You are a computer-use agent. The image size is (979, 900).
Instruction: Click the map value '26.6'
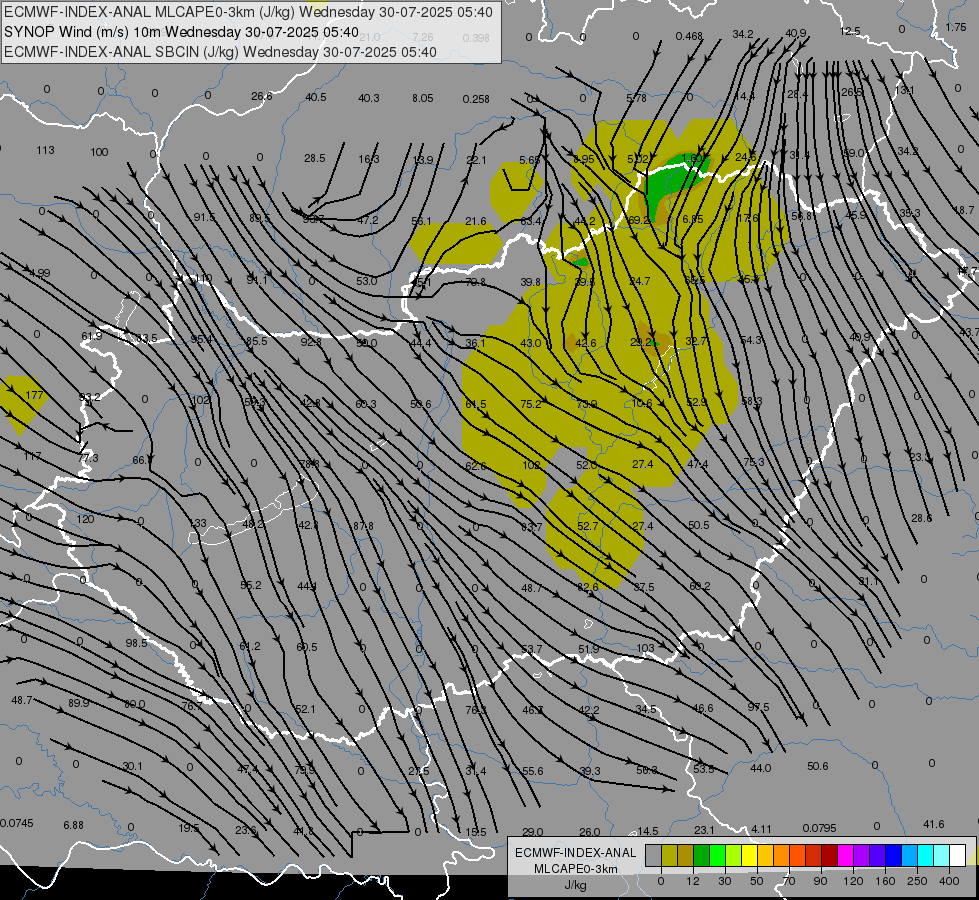click(x=262, y=96)
